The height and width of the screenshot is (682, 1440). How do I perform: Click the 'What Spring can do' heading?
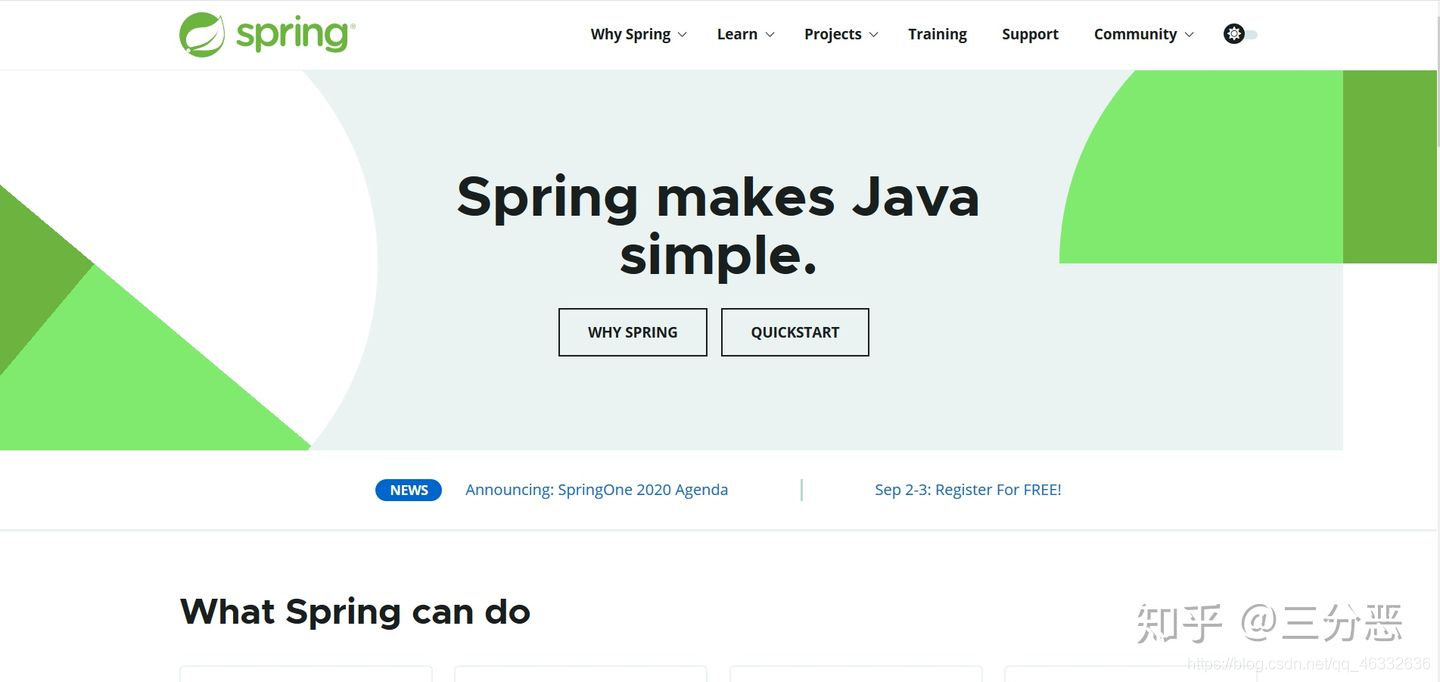(355, 611)
